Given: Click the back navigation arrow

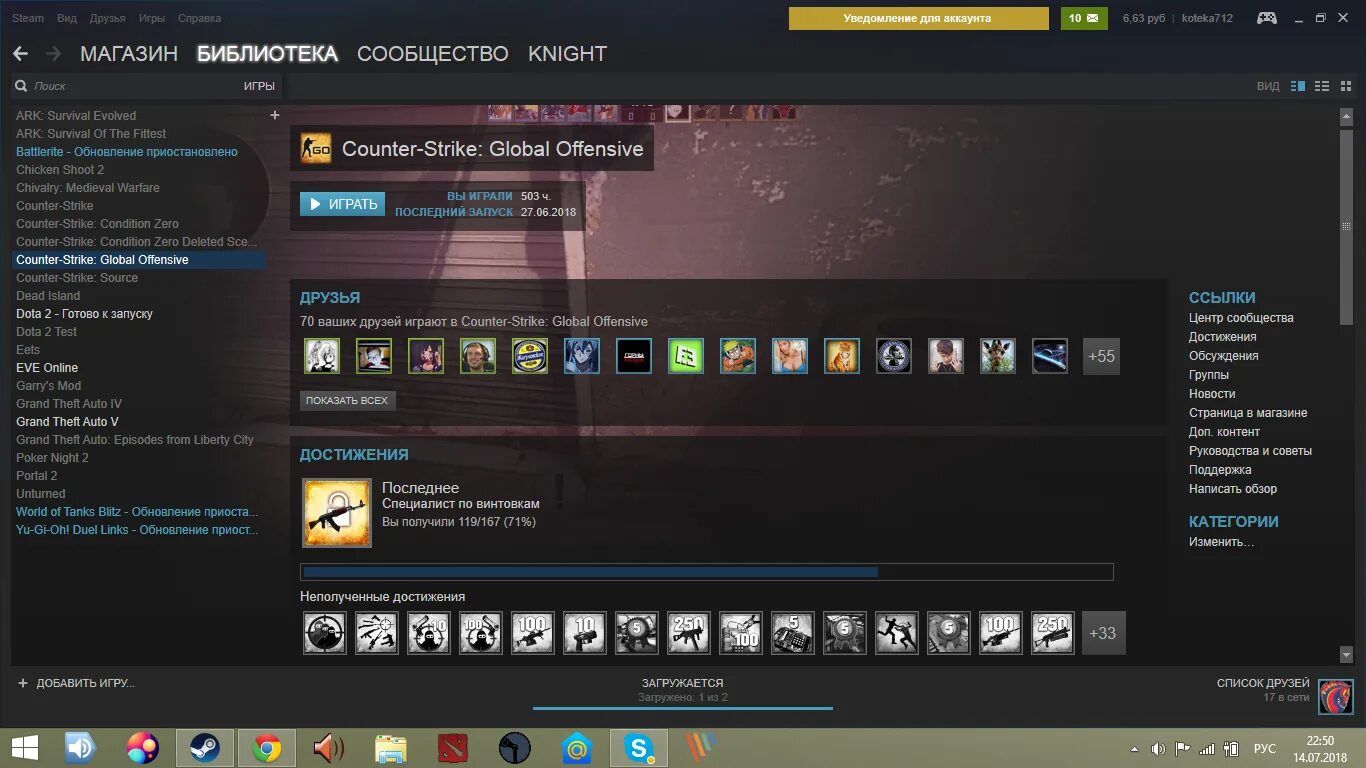Looking at the screenshot, I should tap(20, 54).
